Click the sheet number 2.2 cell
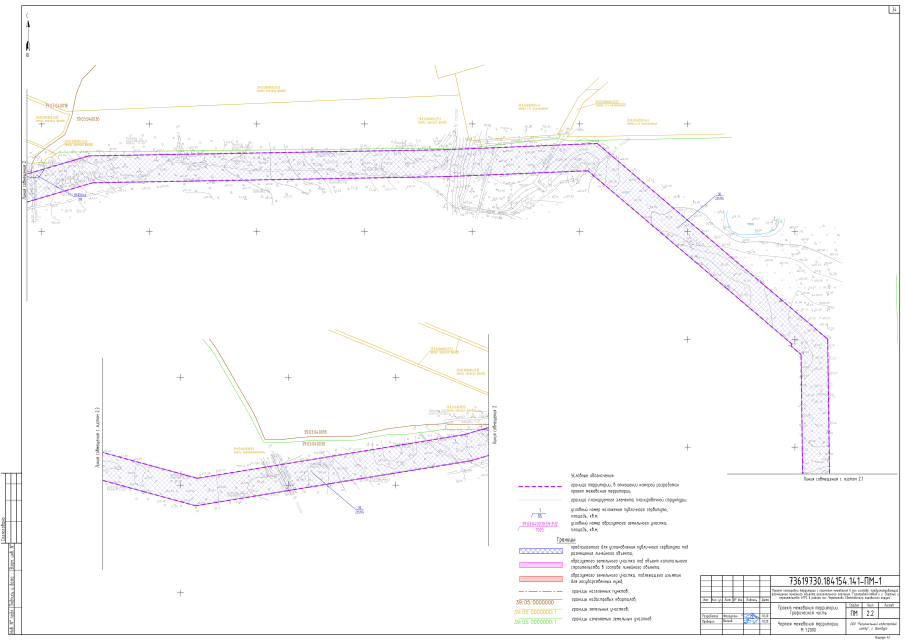Viewport: 905px width, 640px height. [x=870, y=613]
